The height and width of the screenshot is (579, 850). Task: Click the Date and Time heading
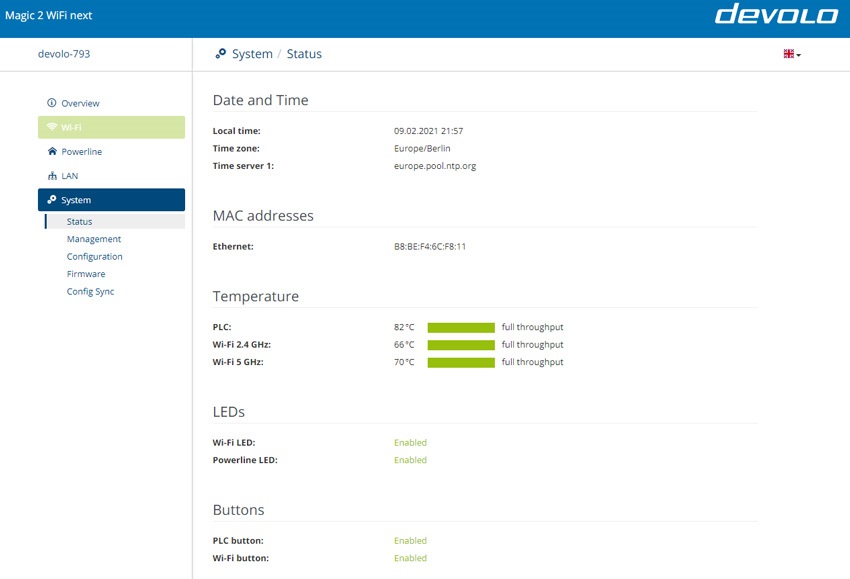click(260, 100)
